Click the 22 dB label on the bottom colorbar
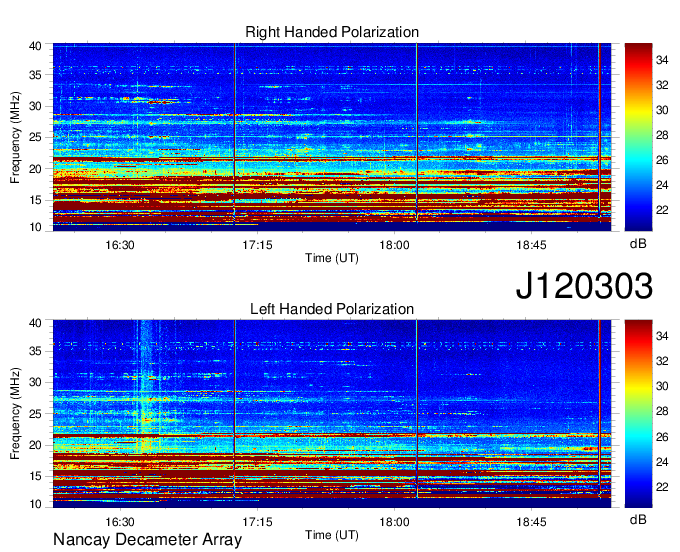Screen dimensions: 680x552 (662, 487)
